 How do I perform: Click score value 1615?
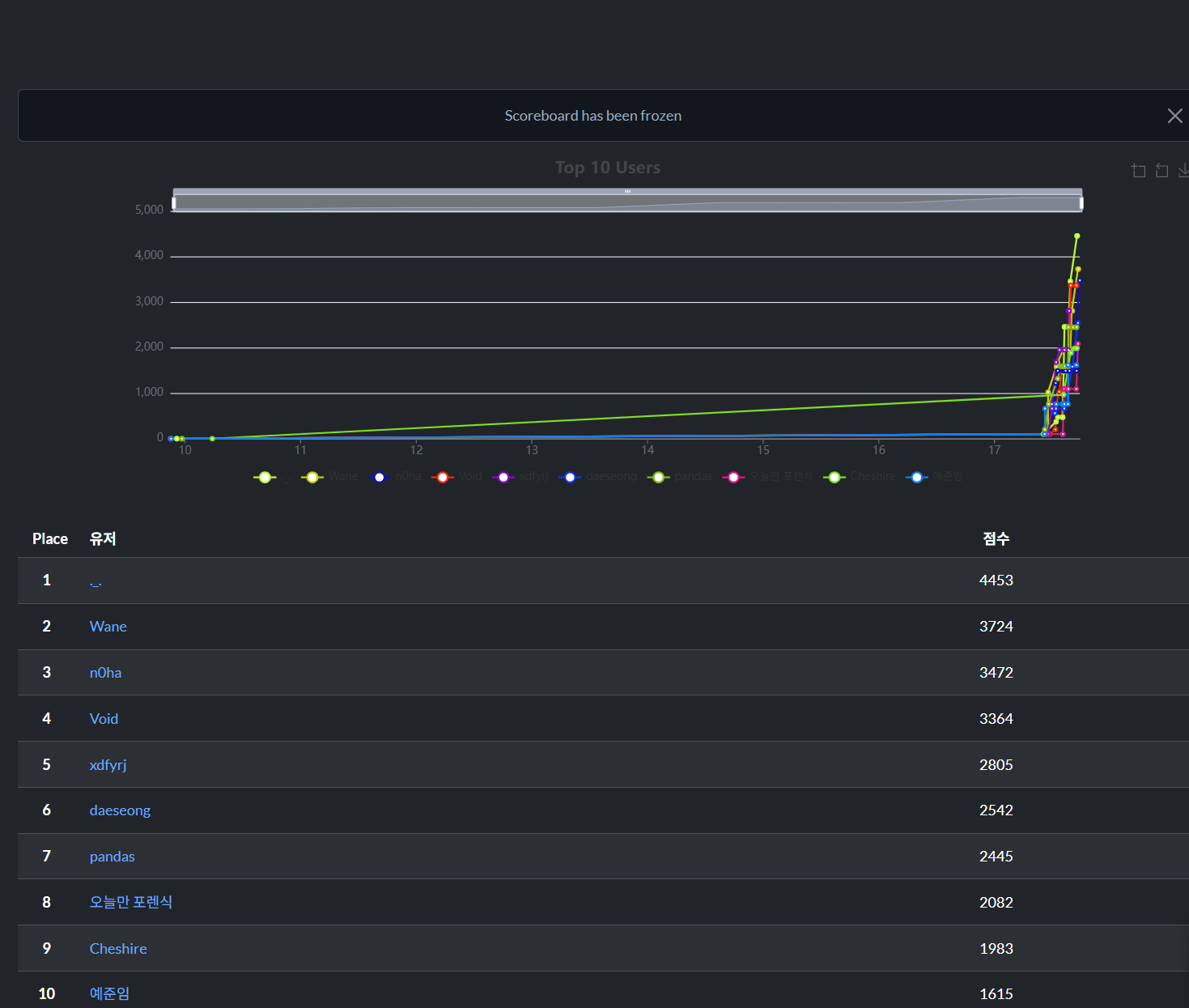[996, 994]
